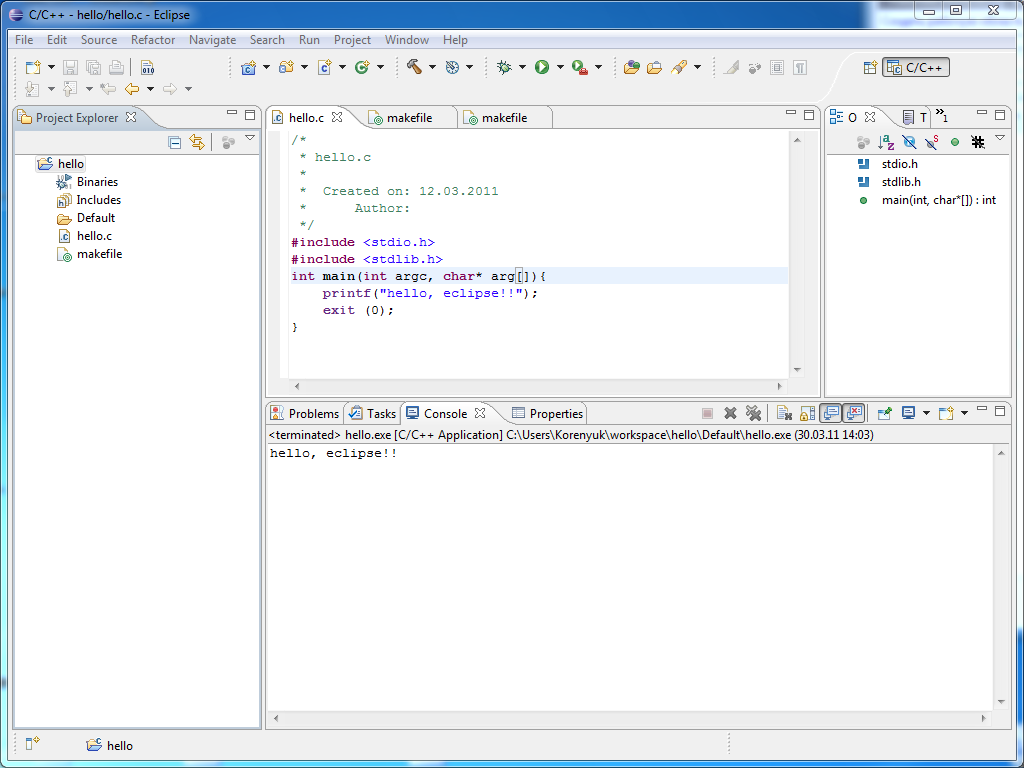Switch to the Problems tab
Viewport: 1024px width, 768px height.
click(x=305, y=413)
